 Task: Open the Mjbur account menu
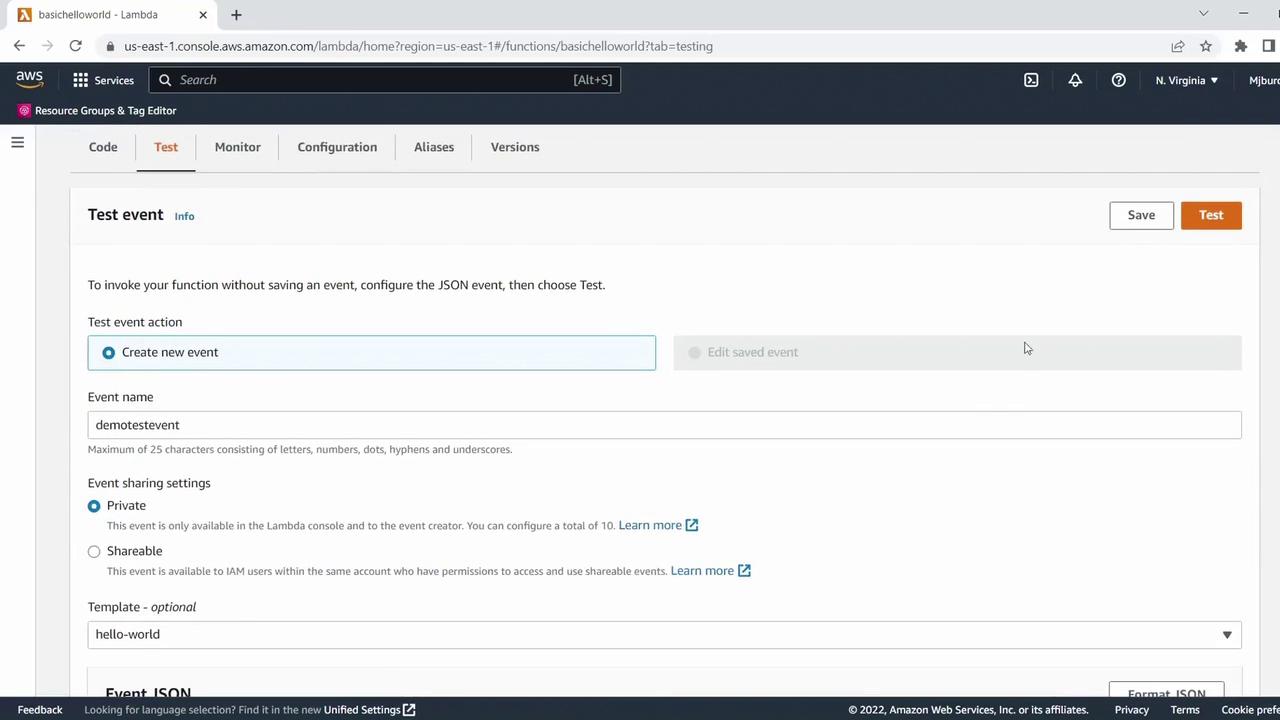(x=1264, y=80)
